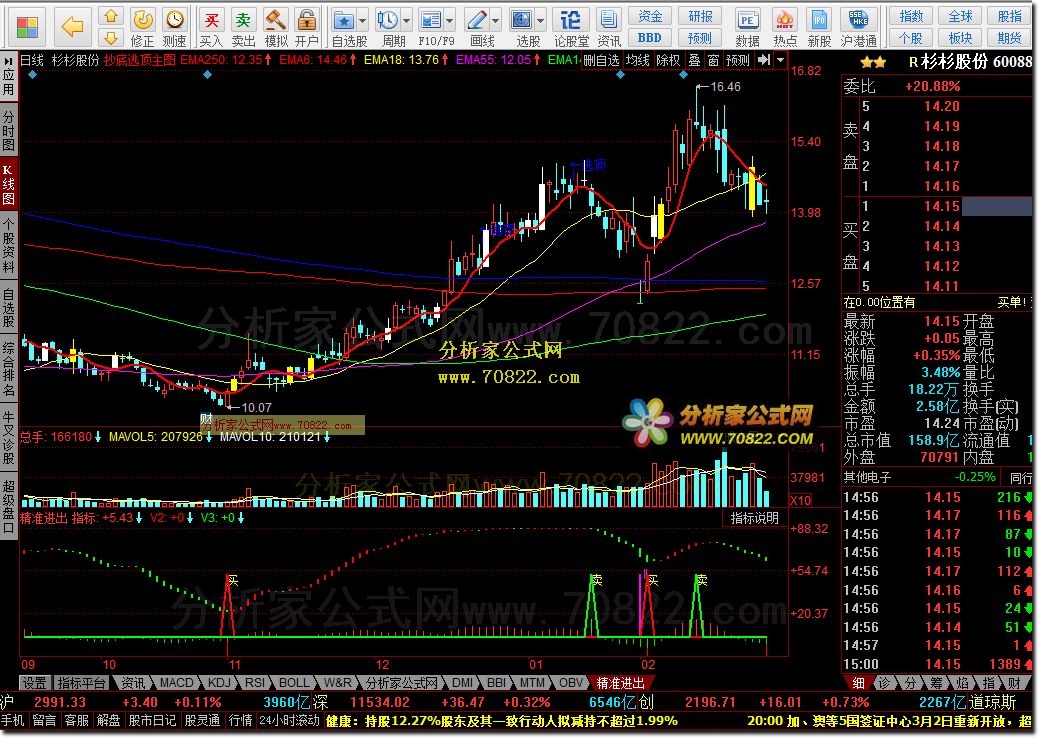Toggle the 除权 adjustment option

pyautogui.click(x=668, y=60)
